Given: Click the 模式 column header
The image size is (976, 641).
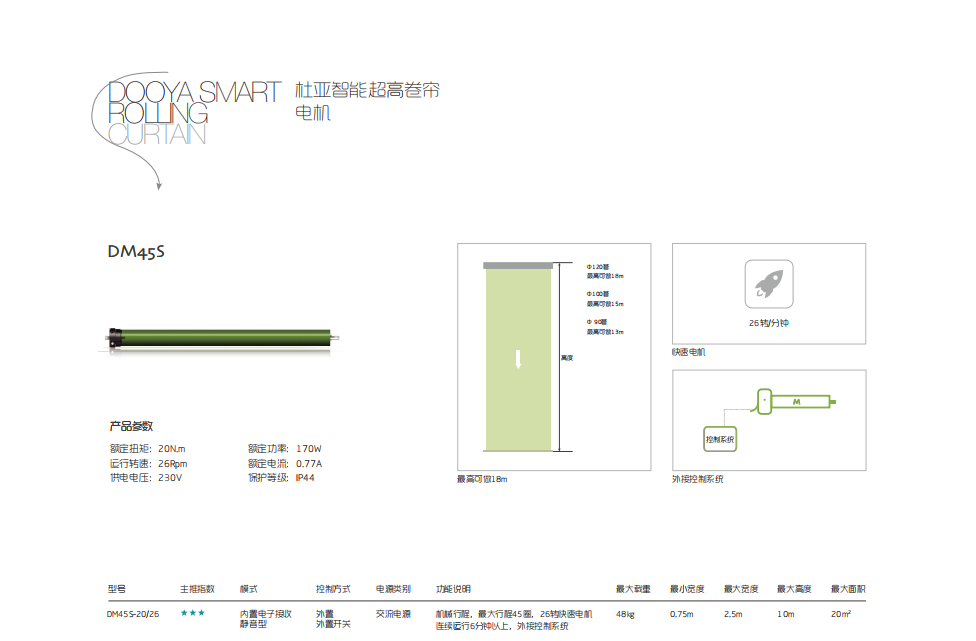Looking at the screenshot, I should click(x=248, y=589).
